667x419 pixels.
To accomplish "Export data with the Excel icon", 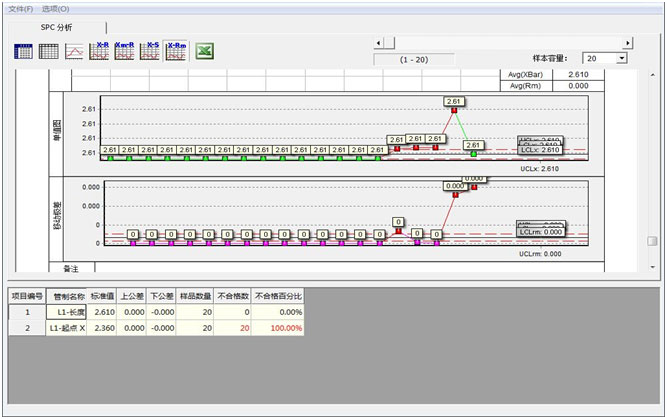I will (x=204, y=51).
